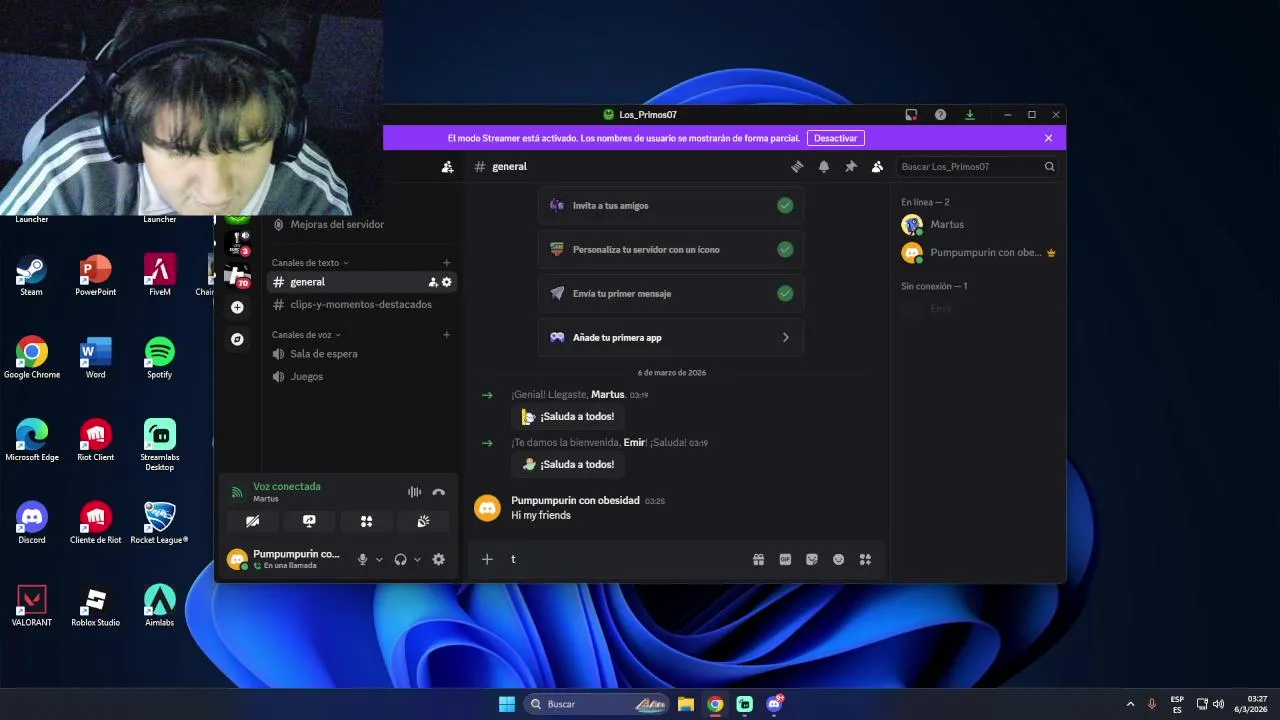Screen dimensions: 1280x720
Task: Start an activity in voice panel
Action: pos(366,521)
